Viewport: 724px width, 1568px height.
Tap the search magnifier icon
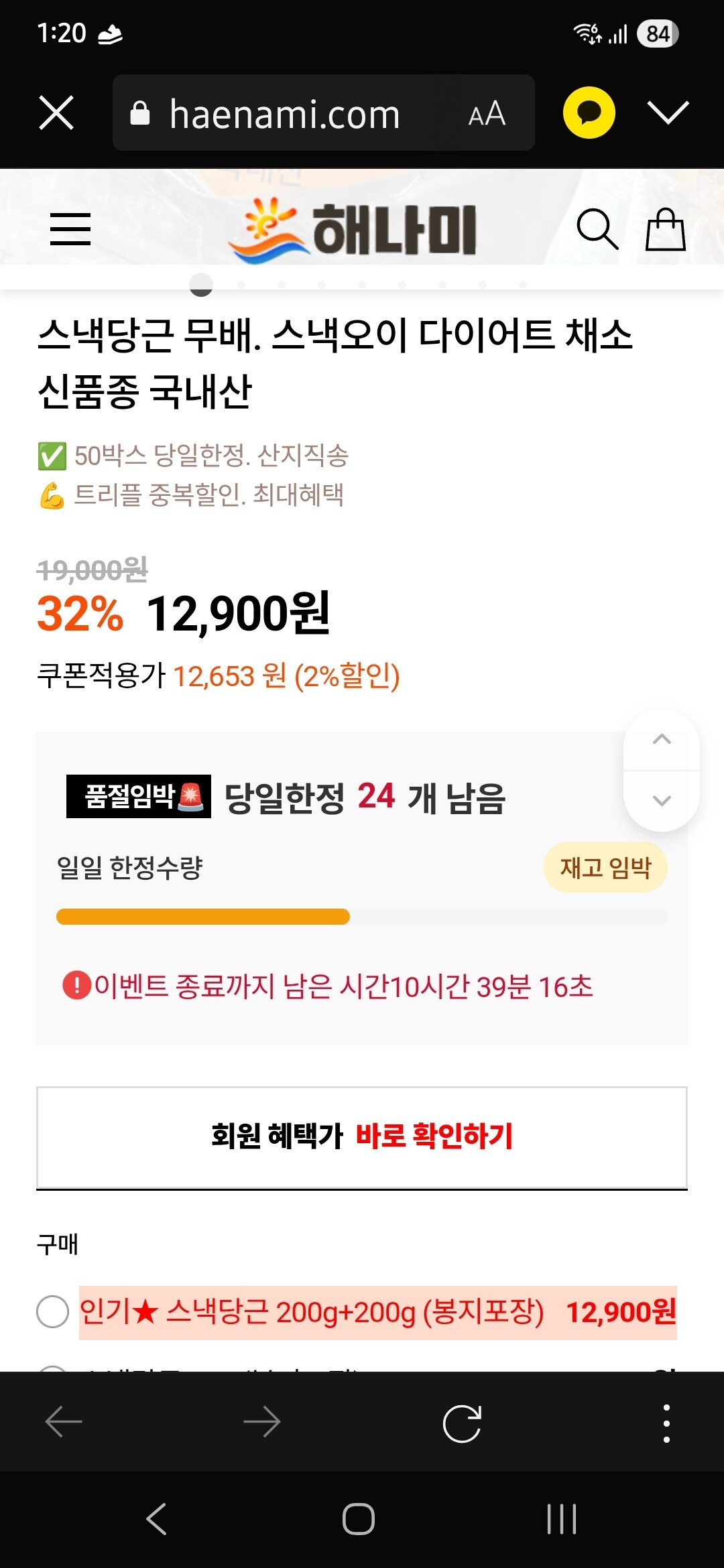(x=597, y=229)
